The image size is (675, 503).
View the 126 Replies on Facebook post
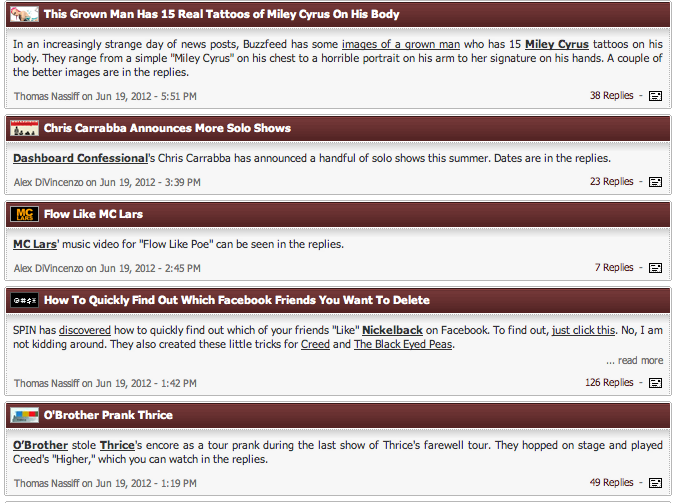(x=609, y=383)
